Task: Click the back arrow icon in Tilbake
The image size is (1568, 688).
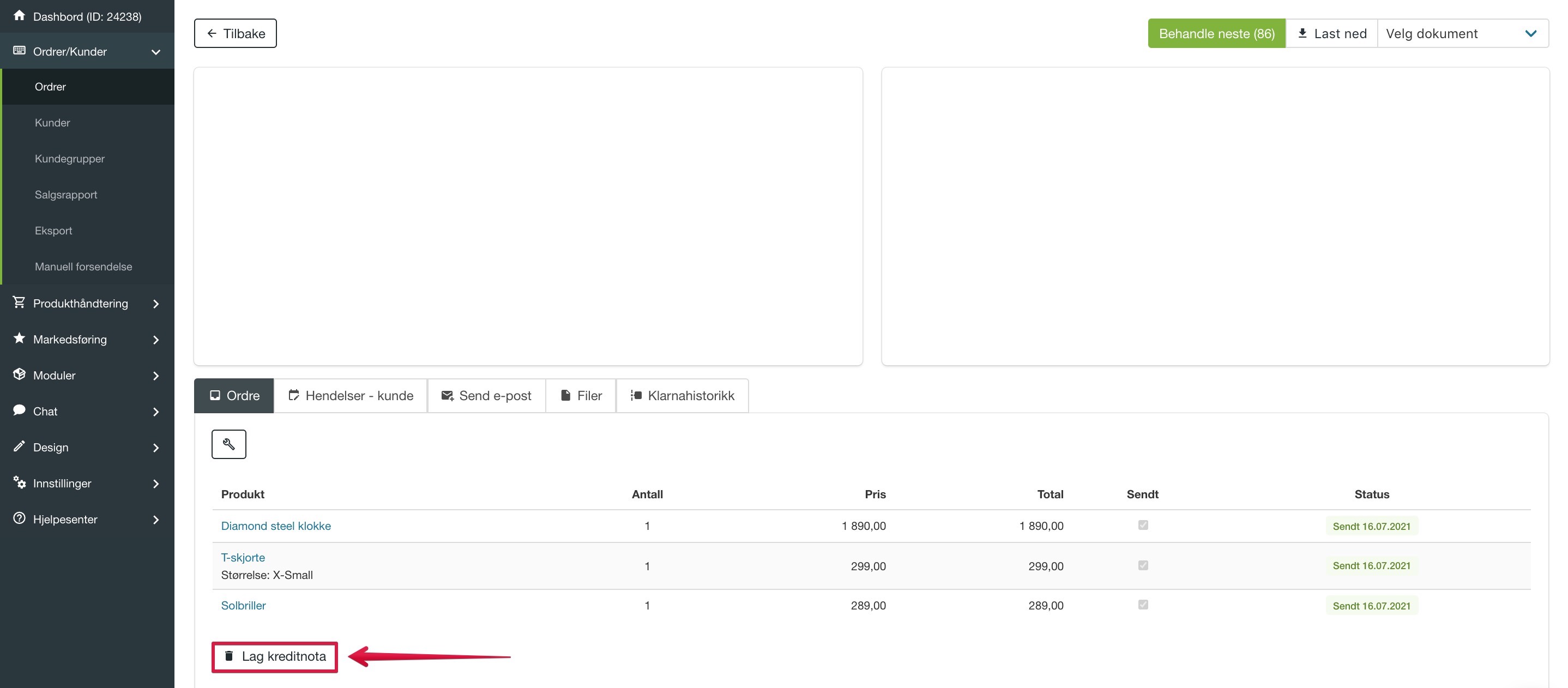Action: pos(212,33)
